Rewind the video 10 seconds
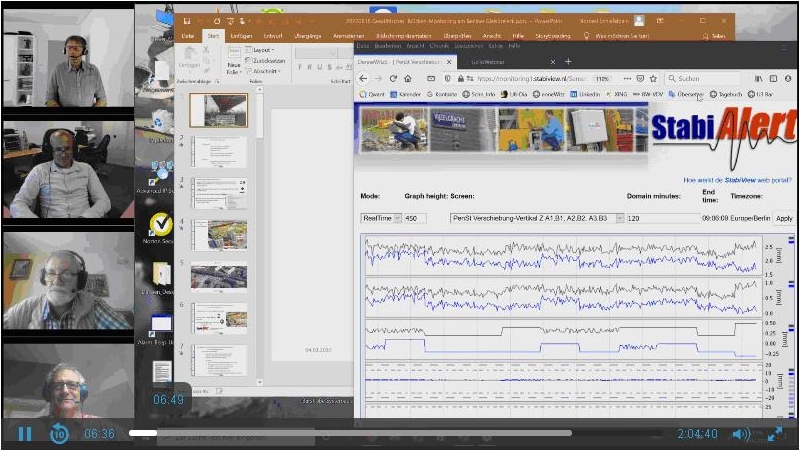This screenshot has height=450, width=799. pyautogui.click(x=59, y=434)
